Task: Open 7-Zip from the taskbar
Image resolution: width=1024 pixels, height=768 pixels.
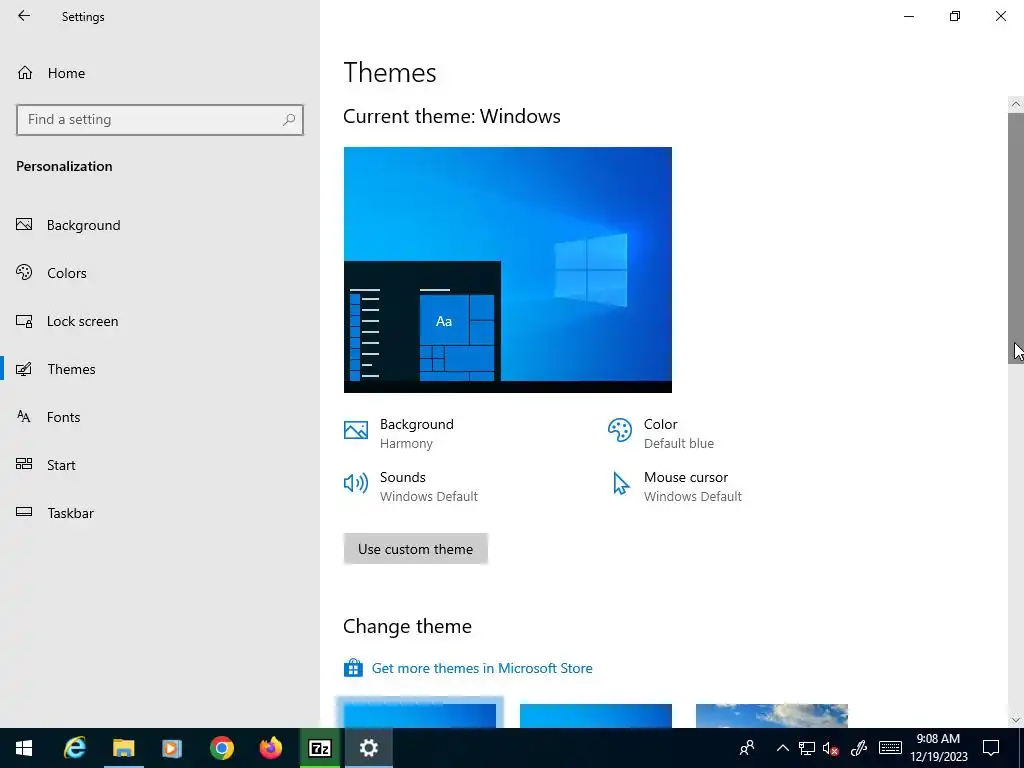Action: 319,748
